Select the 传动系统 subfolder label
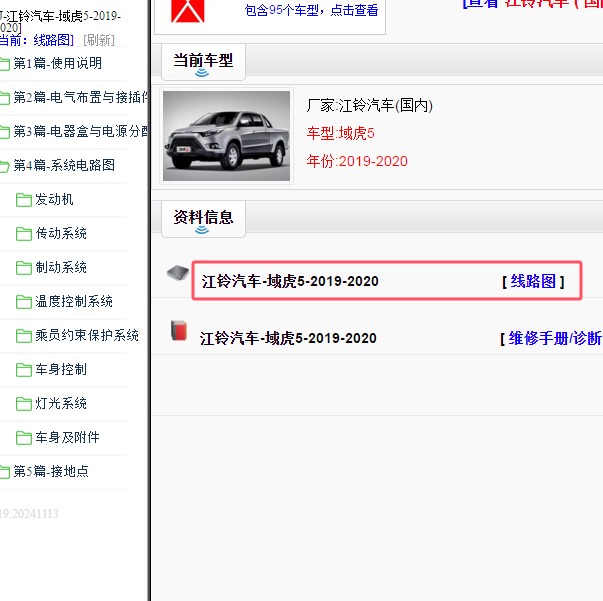Viewport: 603px width, 601px height. pyautogui.click(x=61, y=233)
